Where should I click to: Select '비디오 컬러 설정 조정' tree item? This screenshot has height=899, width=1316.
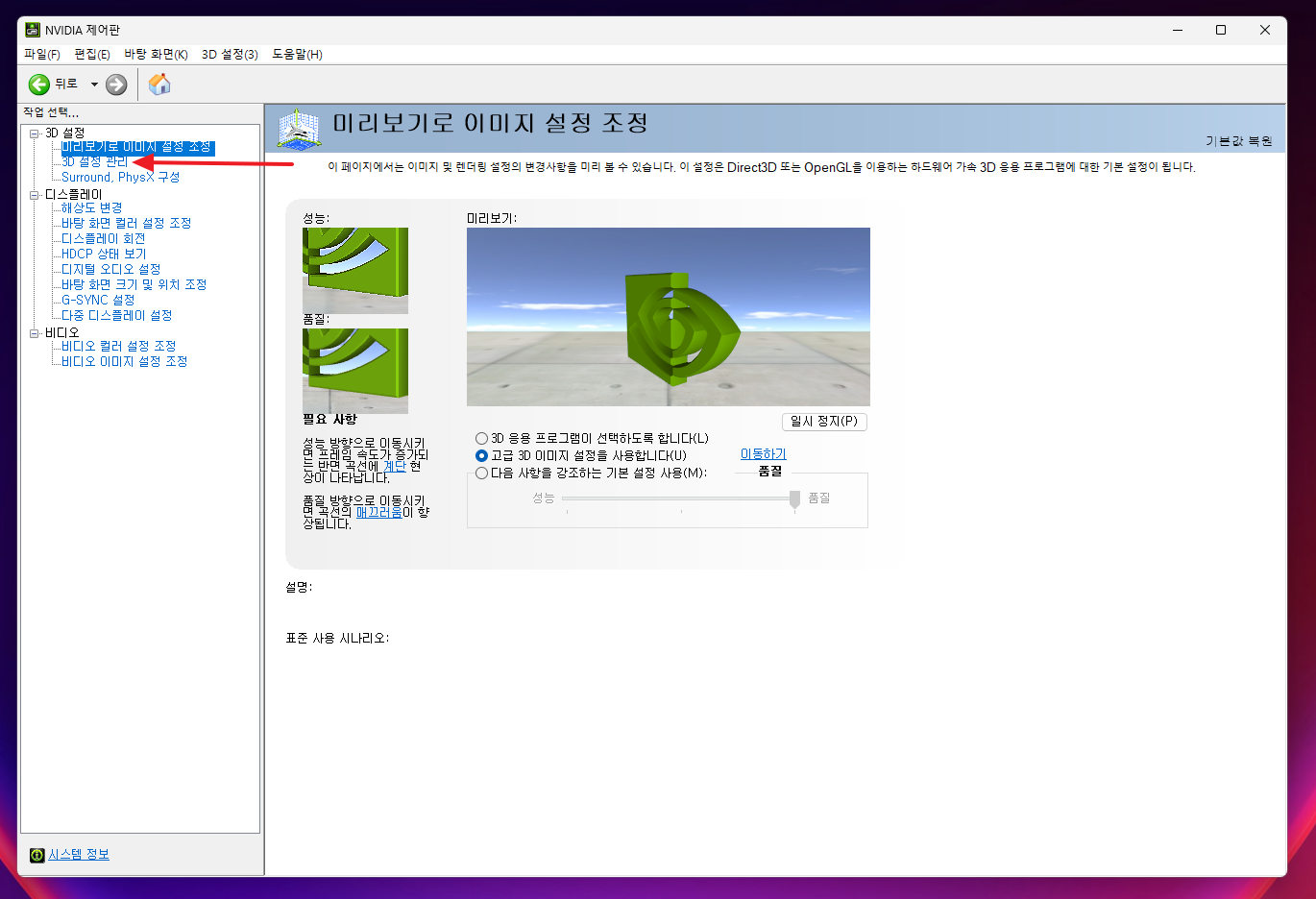[x=118, y=347]
